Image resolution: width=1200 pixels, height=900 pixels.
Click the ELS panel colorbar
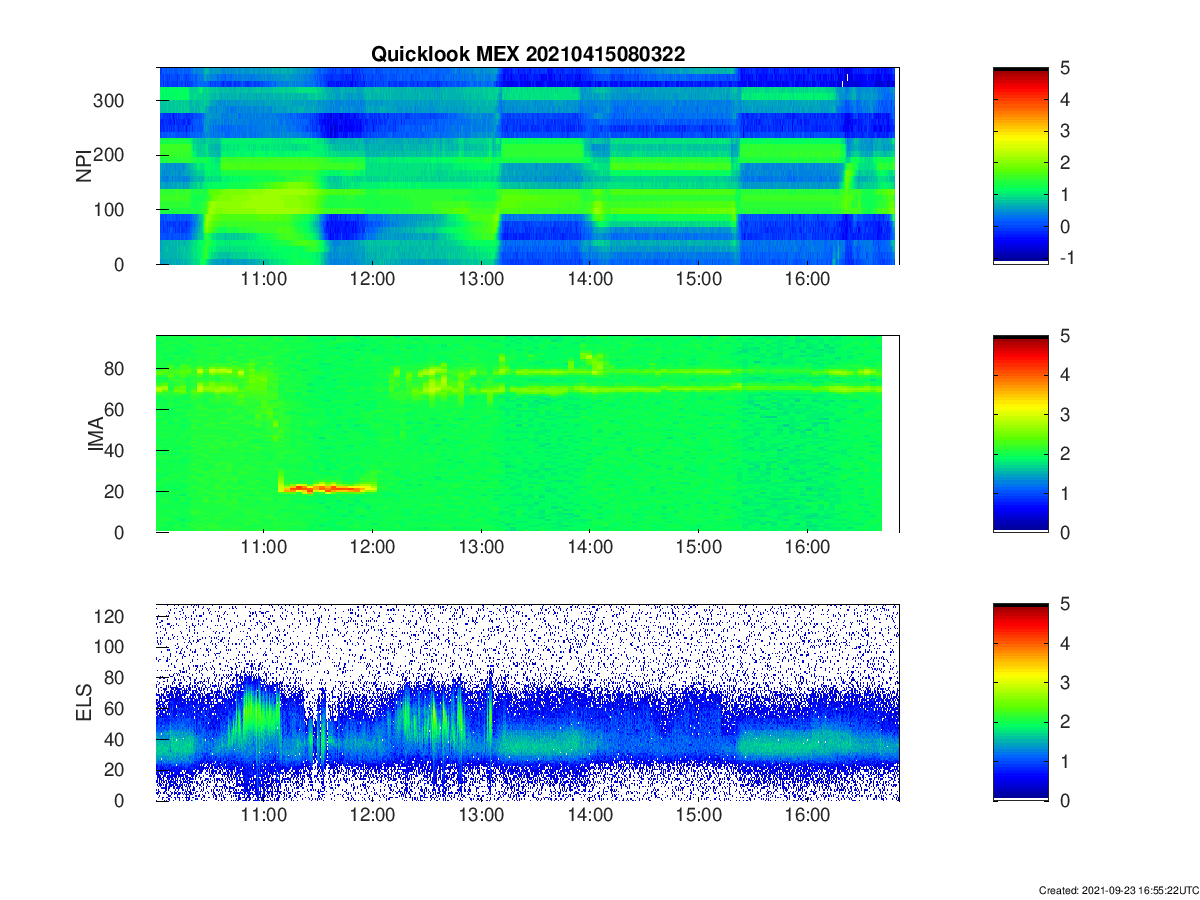pos(1020,702)
